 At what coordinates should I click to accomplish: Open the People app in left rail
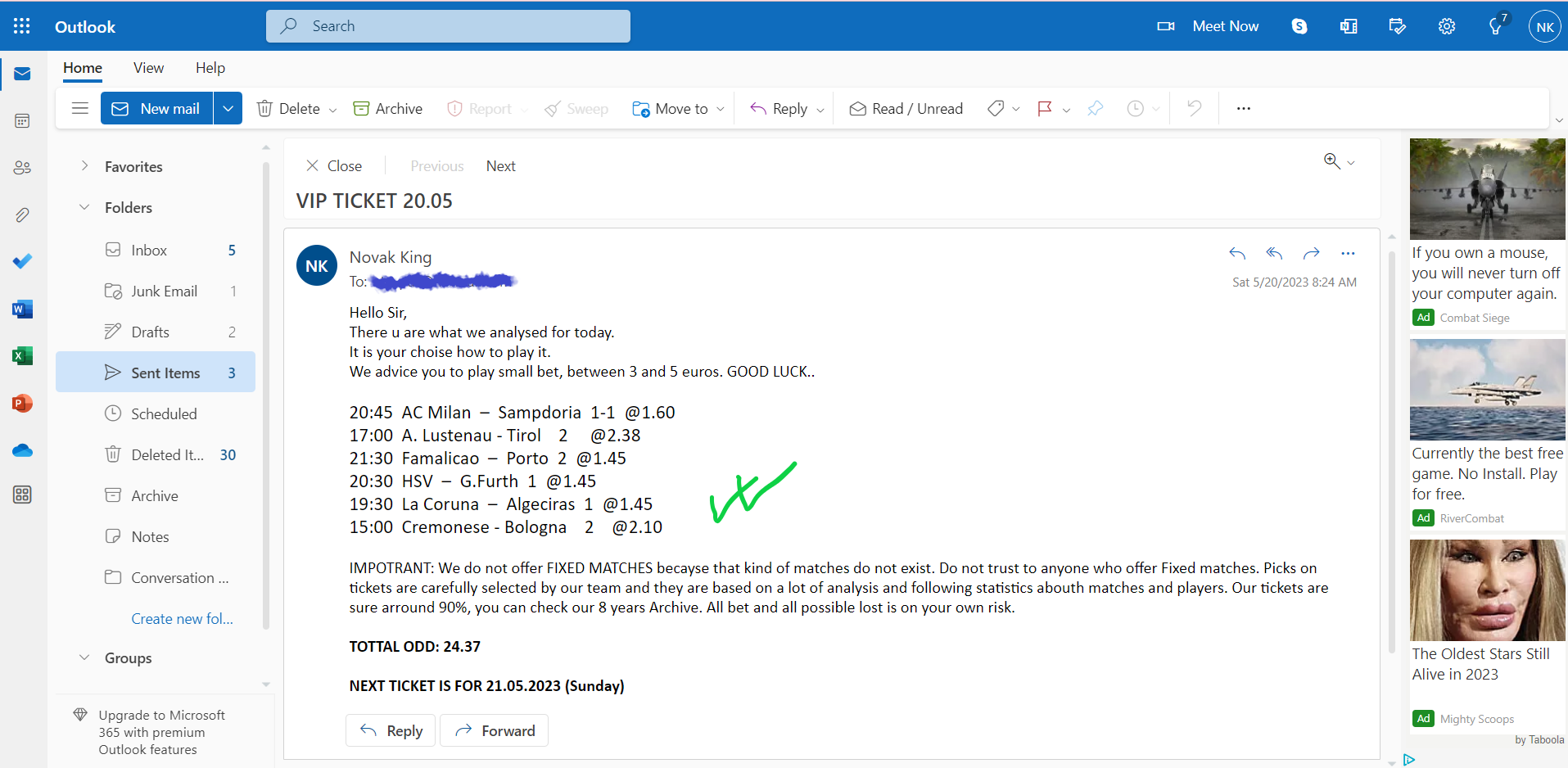point(22,168)
